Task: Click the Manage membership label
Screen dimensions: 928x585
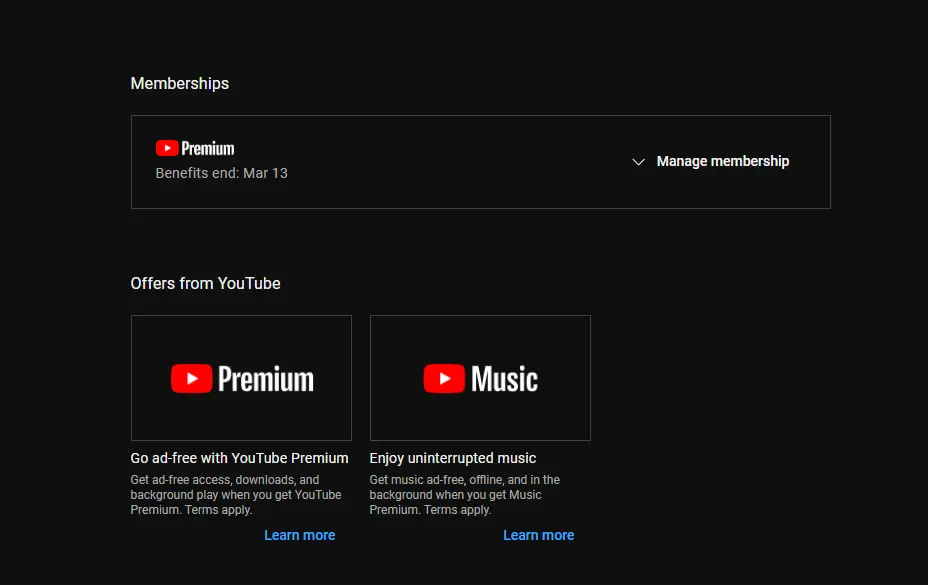Action: click(723, 161)
